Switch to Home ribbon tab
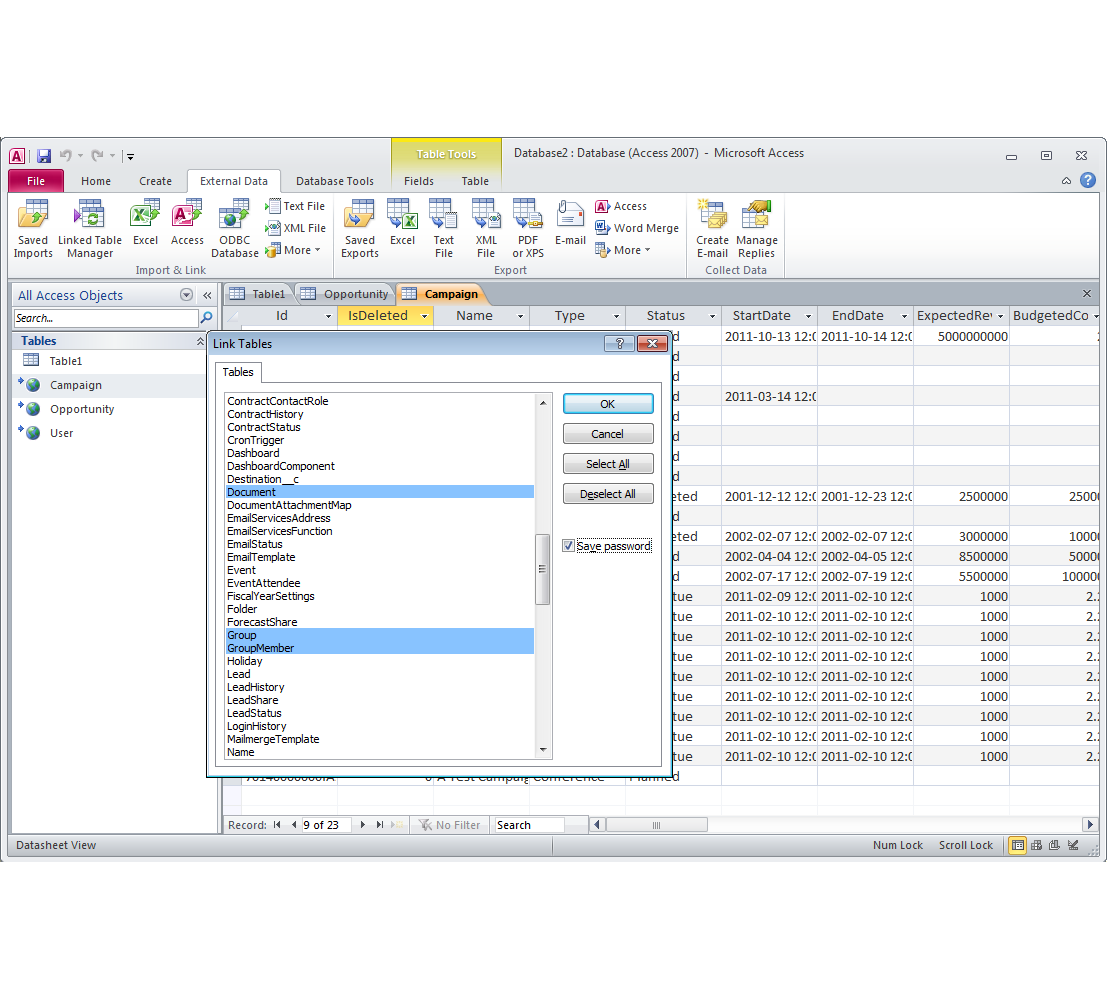Screen dimensions: 1107x1000 (96, 181)
